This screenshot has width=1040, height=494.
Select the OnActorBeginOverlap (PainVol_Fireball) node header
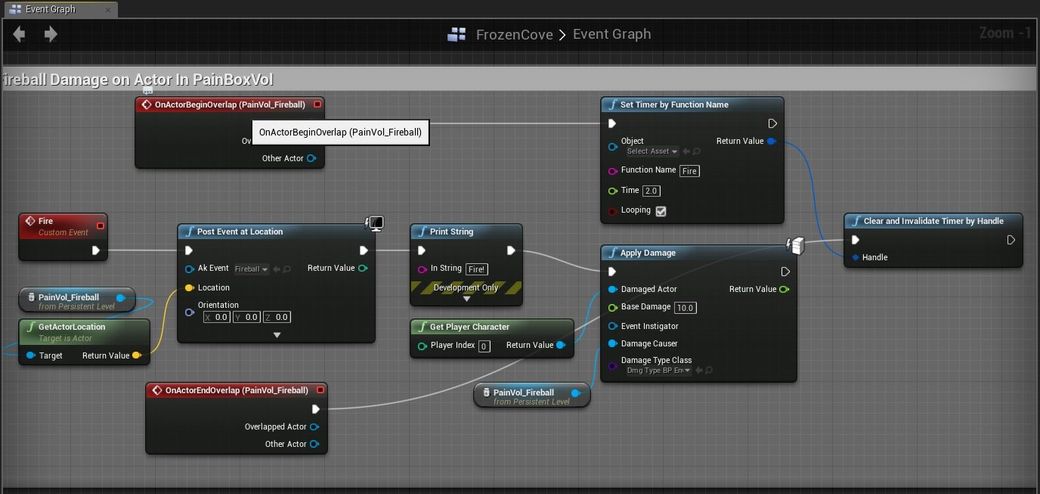point(229,105)
